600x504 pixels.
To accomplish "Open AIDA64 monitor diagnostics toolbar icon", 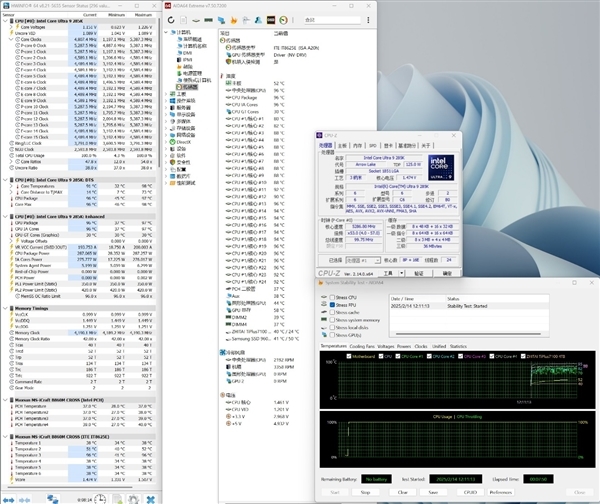I will [221, 20].
